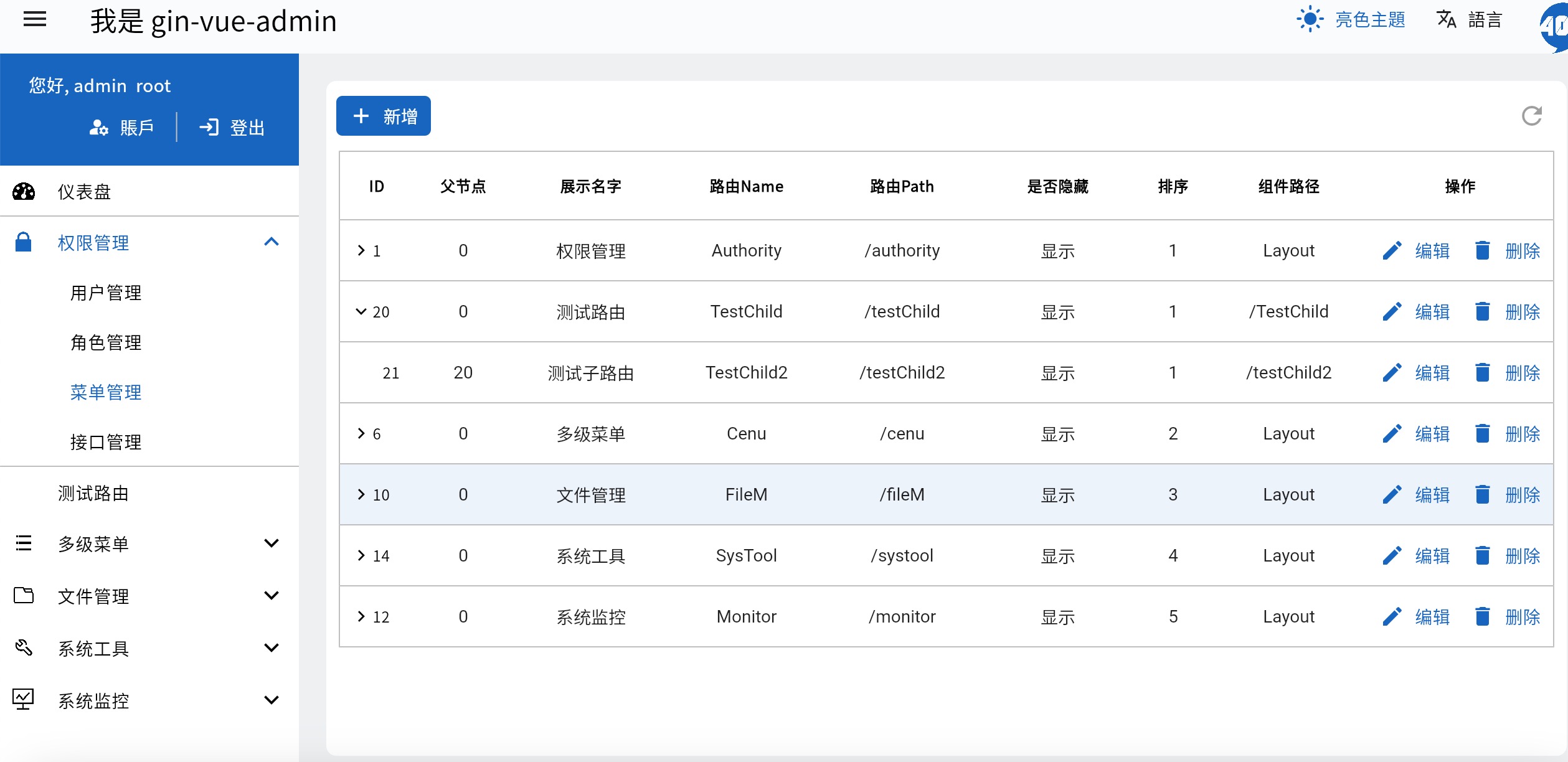Click the 新增 add button

[x=384, y=116]
